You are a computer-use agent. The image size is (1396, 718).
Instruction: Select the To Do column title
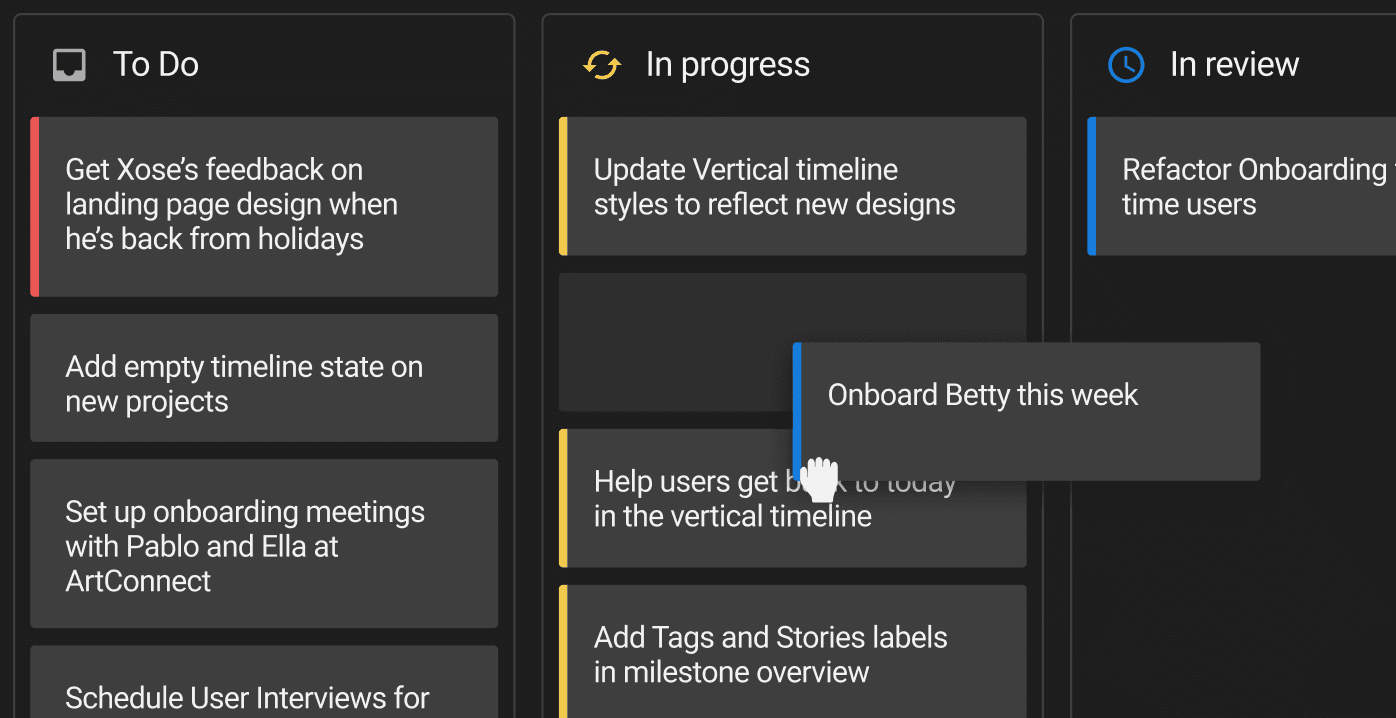tap(155, 65)
